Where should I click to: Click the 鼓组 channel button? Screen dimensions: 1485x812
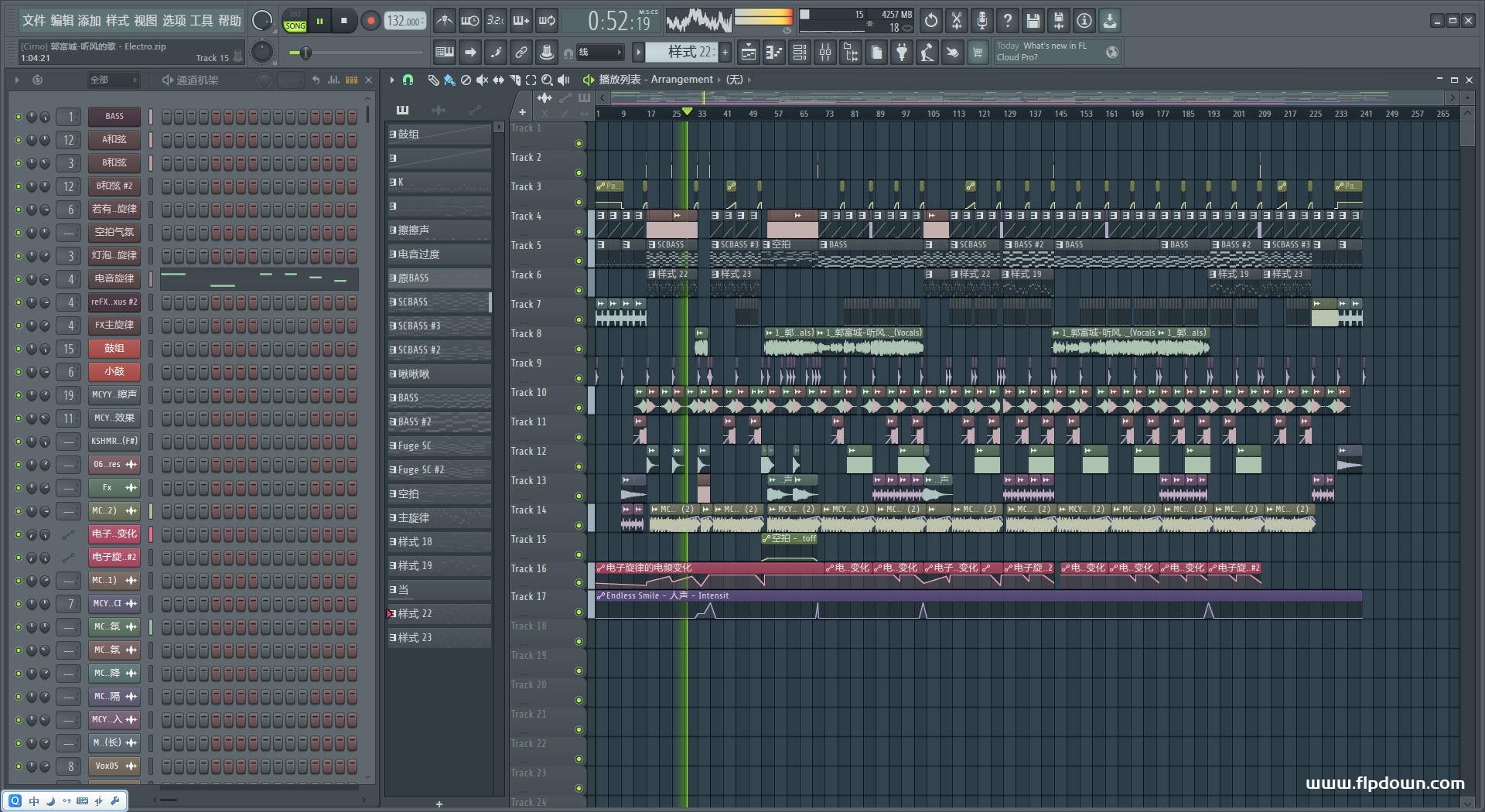(114, 349)
